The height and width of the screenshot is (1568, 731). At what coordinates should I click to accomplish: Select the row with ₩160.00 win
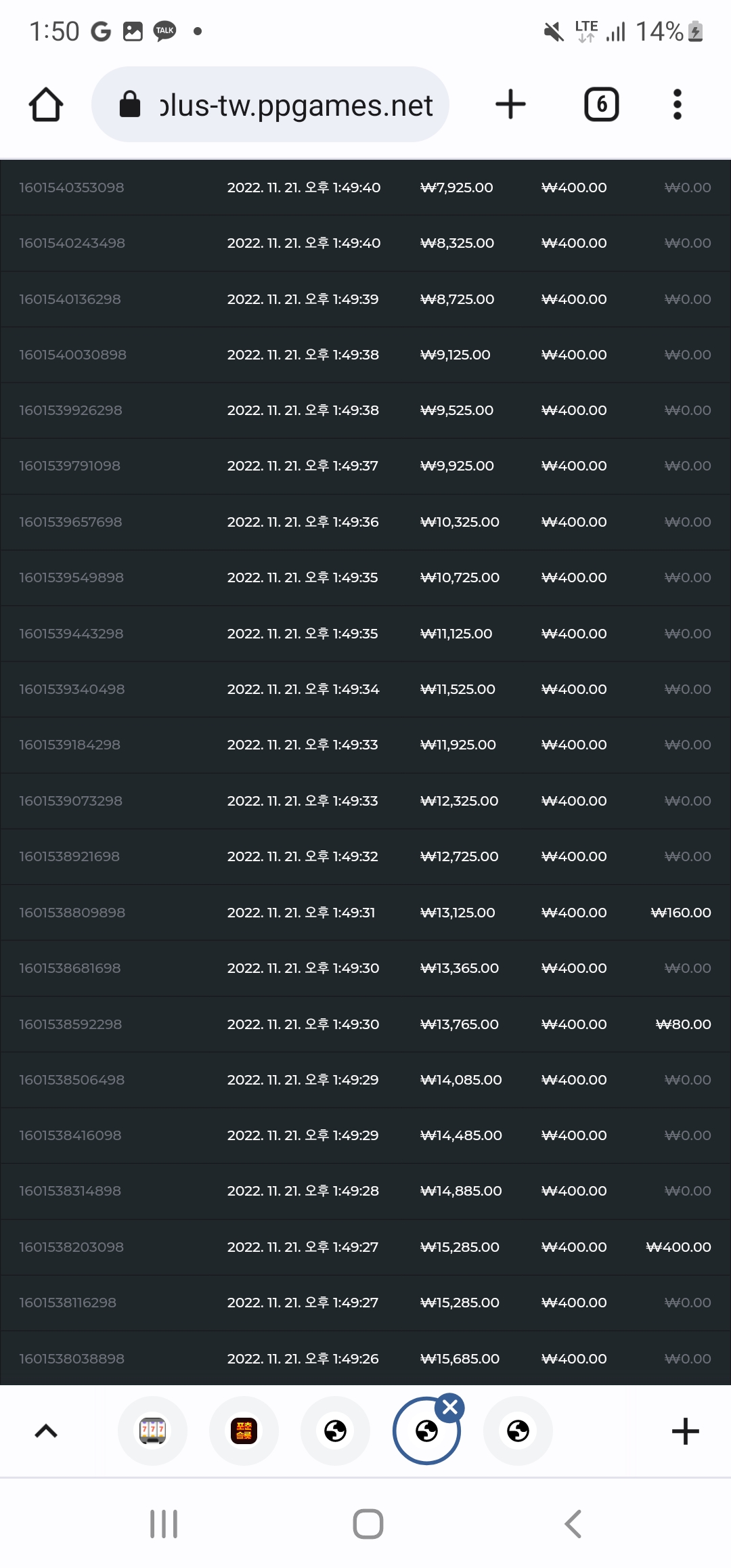pyautogui.click(x=365, y=912)
